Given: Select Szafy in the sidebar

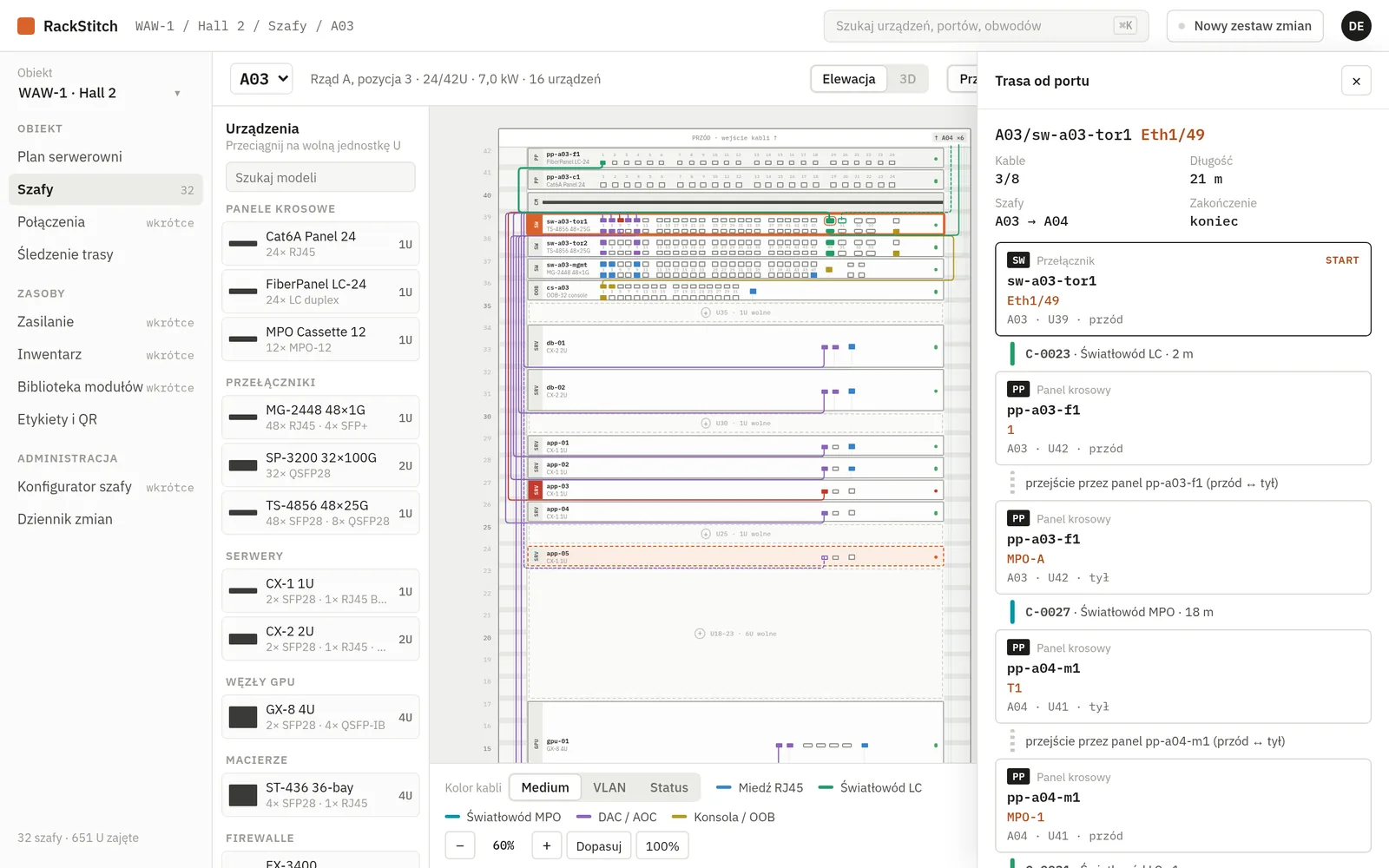Looking at the screenshot, I should coord(106,189).
